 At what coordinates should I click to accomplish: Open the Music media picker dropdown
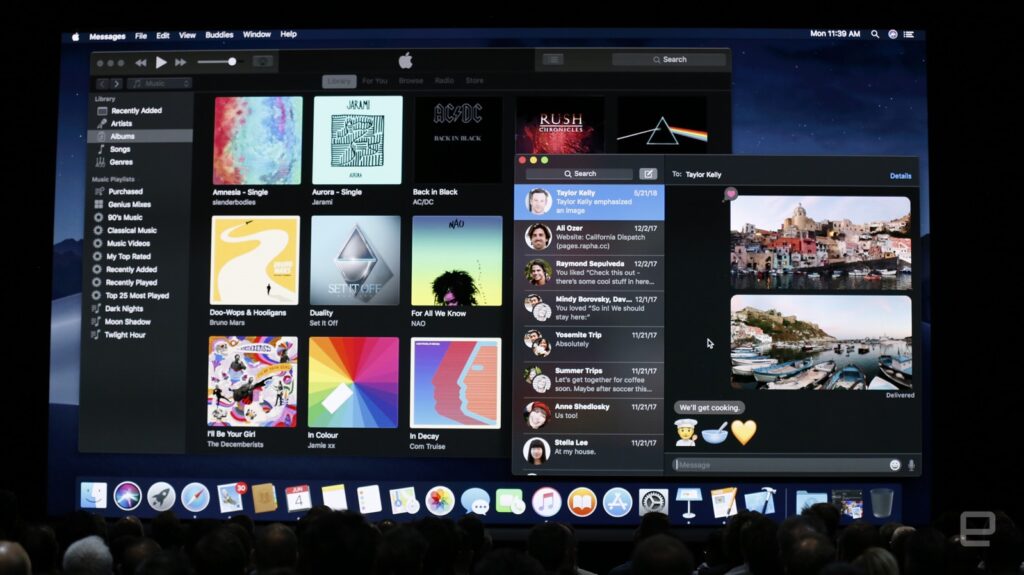click(160, 83)
